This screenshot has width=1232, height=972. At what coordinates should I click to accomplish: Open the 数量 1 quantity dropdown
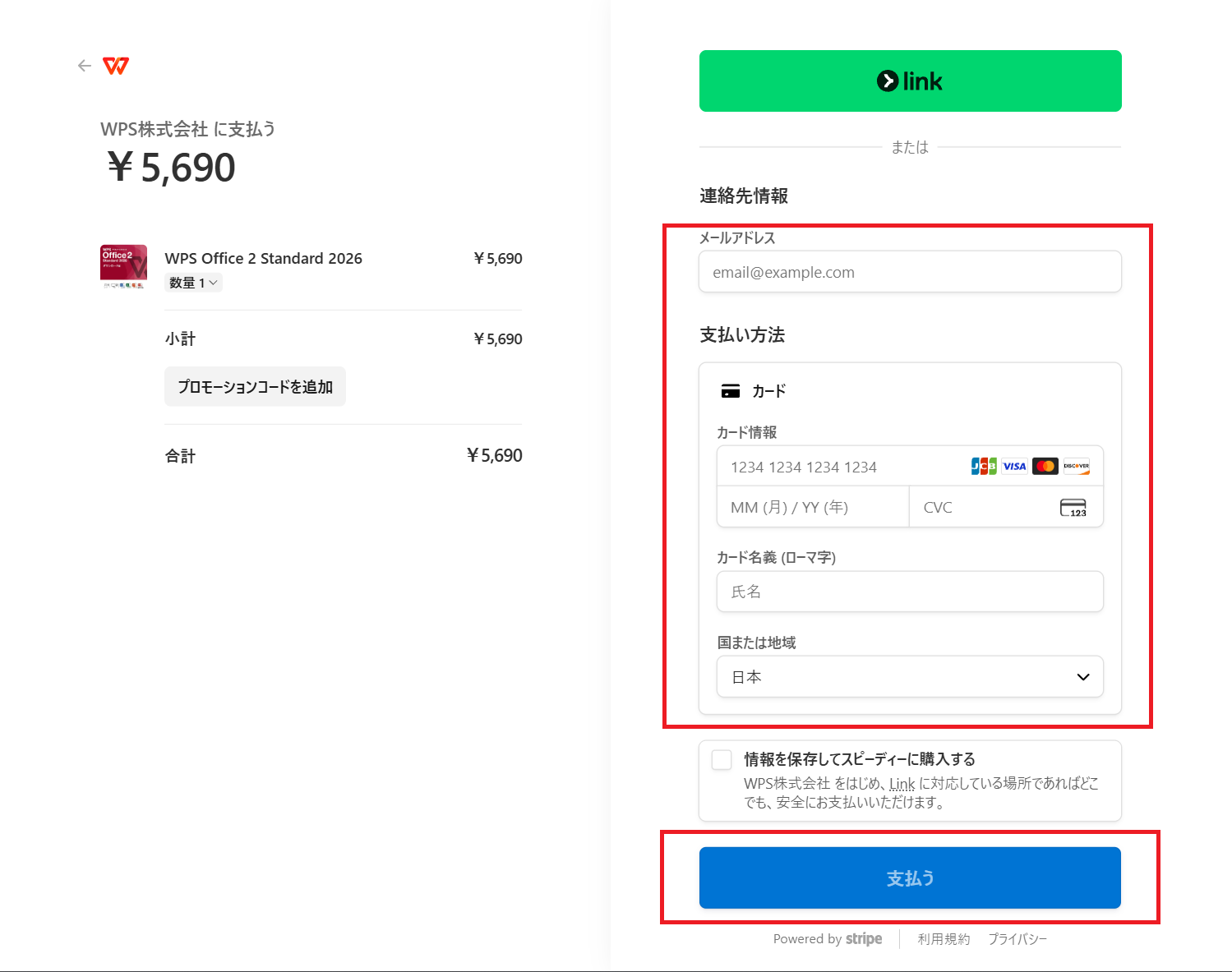click(x=193, y=283)
